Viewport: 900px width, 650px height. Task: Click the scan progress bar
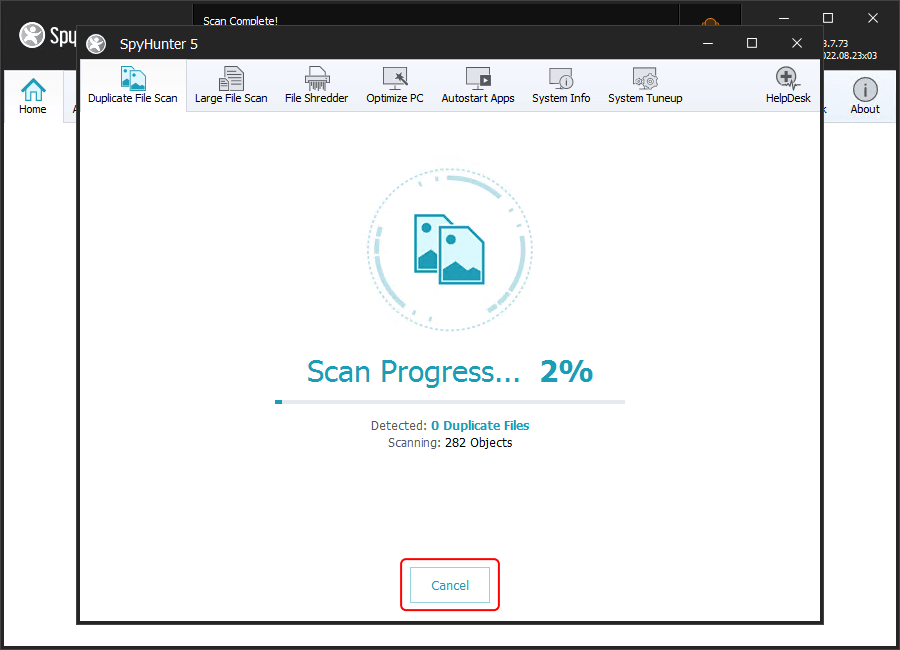[x=450, y=402]
